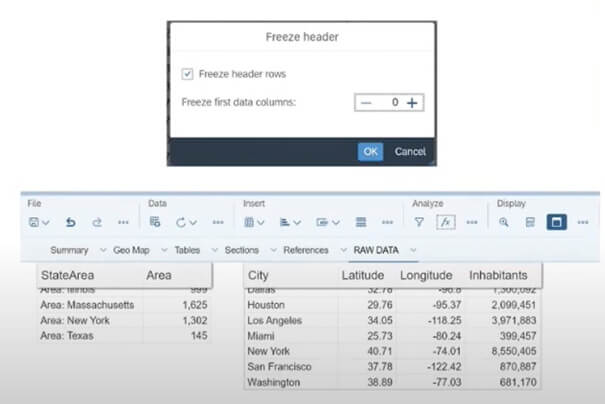Expand the Refresh dropdown arrow

point(193,223)
